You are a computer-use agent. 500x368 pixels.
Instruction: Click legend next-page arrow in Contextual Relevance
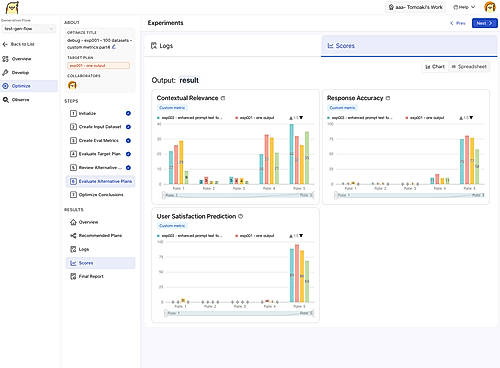click(x=301, y=118)
